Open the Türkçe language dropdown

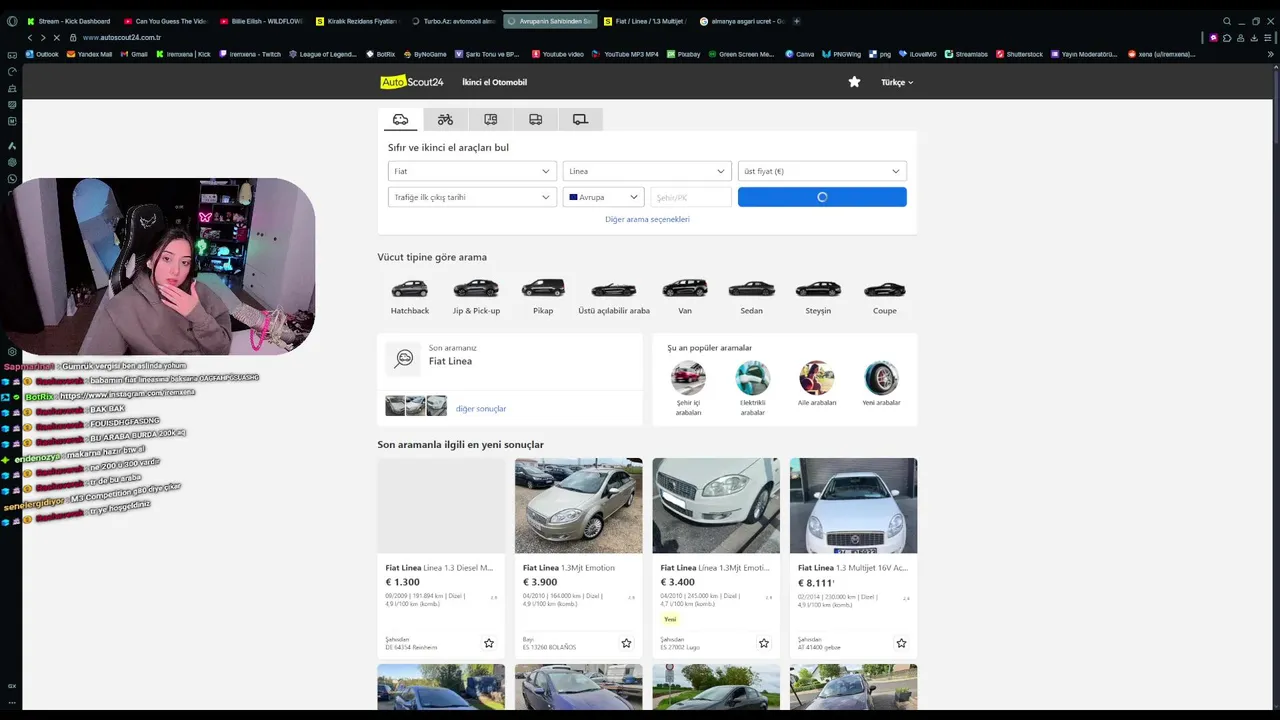click(x=897, y=82)
